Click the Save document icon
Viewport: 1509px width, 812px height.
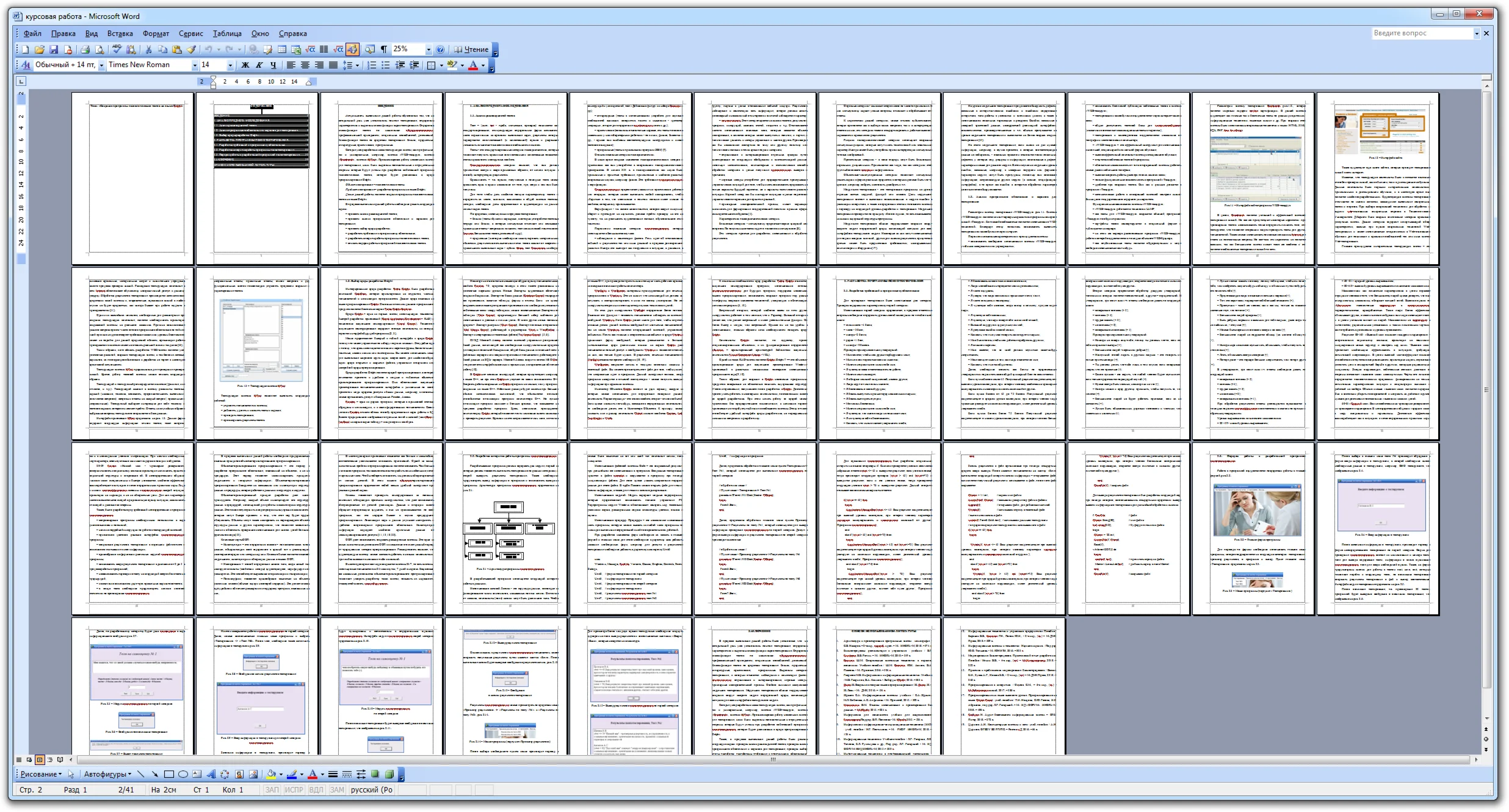pyautogui.click(x=54, y=49)
